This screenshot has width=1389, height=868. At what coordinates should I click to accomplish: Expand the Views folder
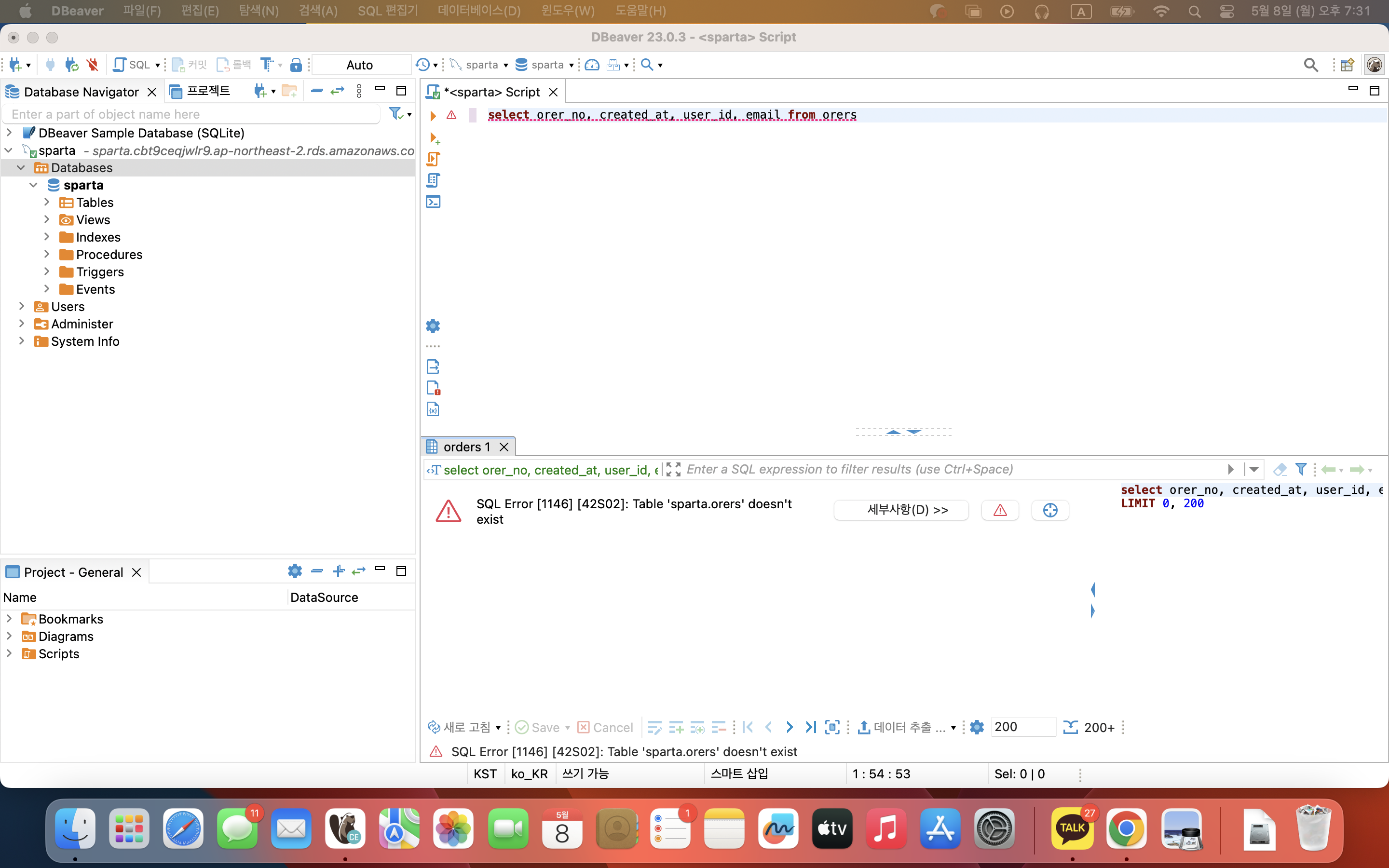tap(47, 219)
